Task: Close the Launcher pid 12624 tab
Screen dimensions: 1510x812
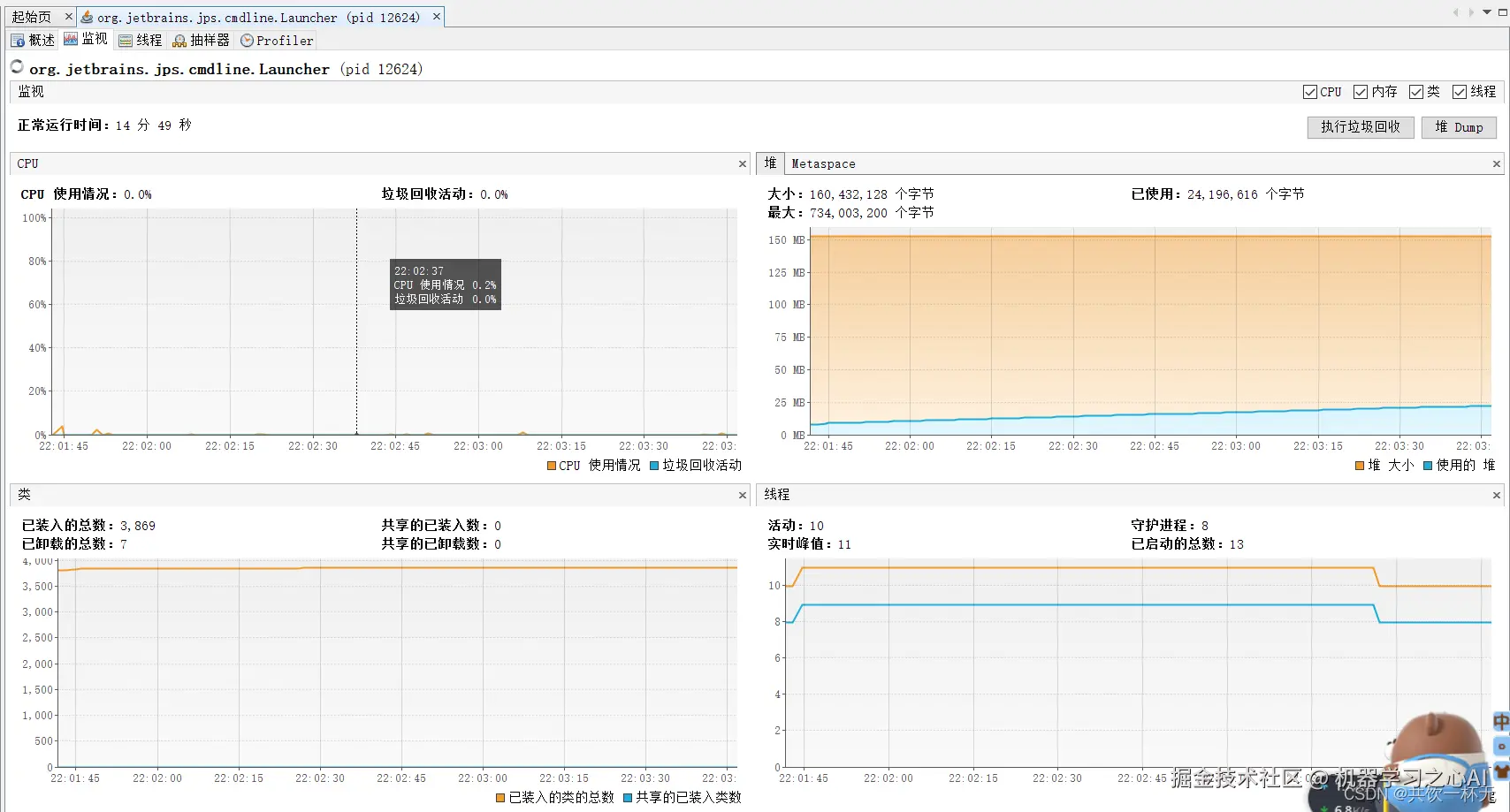Action: pyautogui.click(x=436, y=17)
